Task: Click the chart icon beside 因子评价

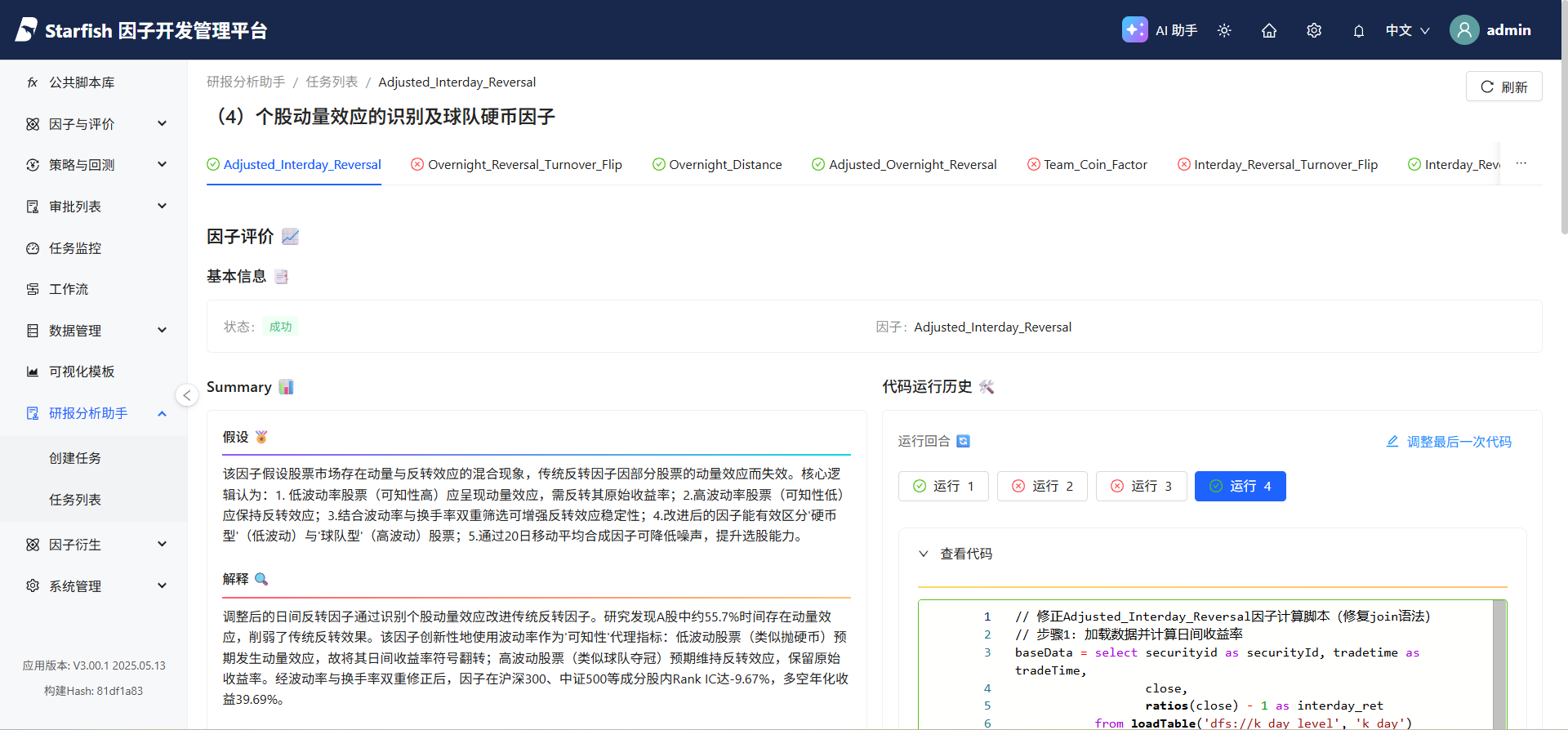Action: coord(290,237)
